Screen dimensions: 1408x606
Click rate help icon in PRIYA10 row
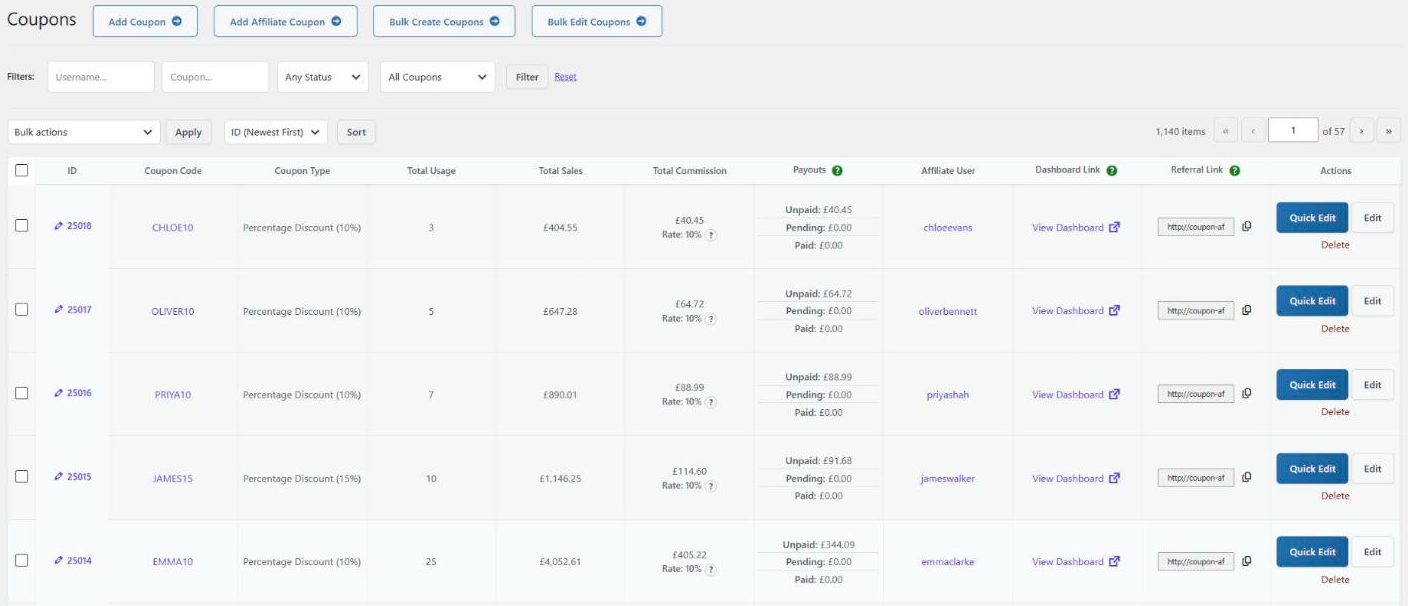point(711,402)
